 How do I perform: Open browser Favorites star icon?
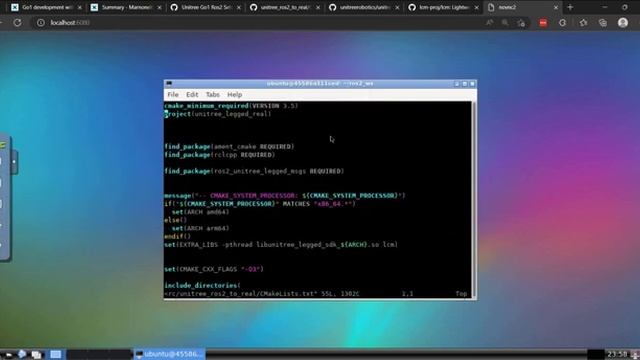583,23
